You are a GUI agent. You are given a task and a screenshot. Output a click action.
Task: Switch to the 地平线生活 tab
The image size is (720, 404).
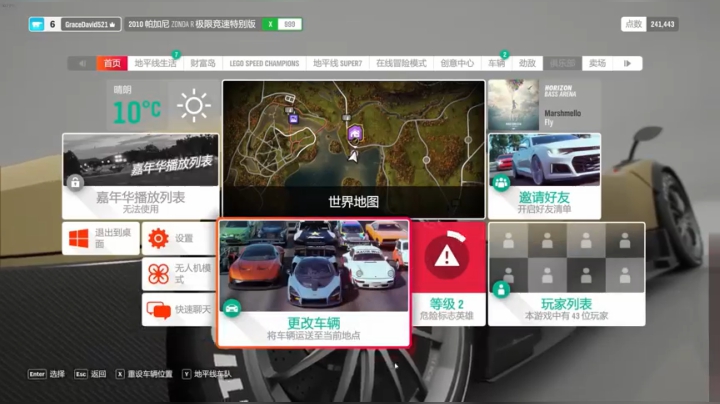(155, 63)
